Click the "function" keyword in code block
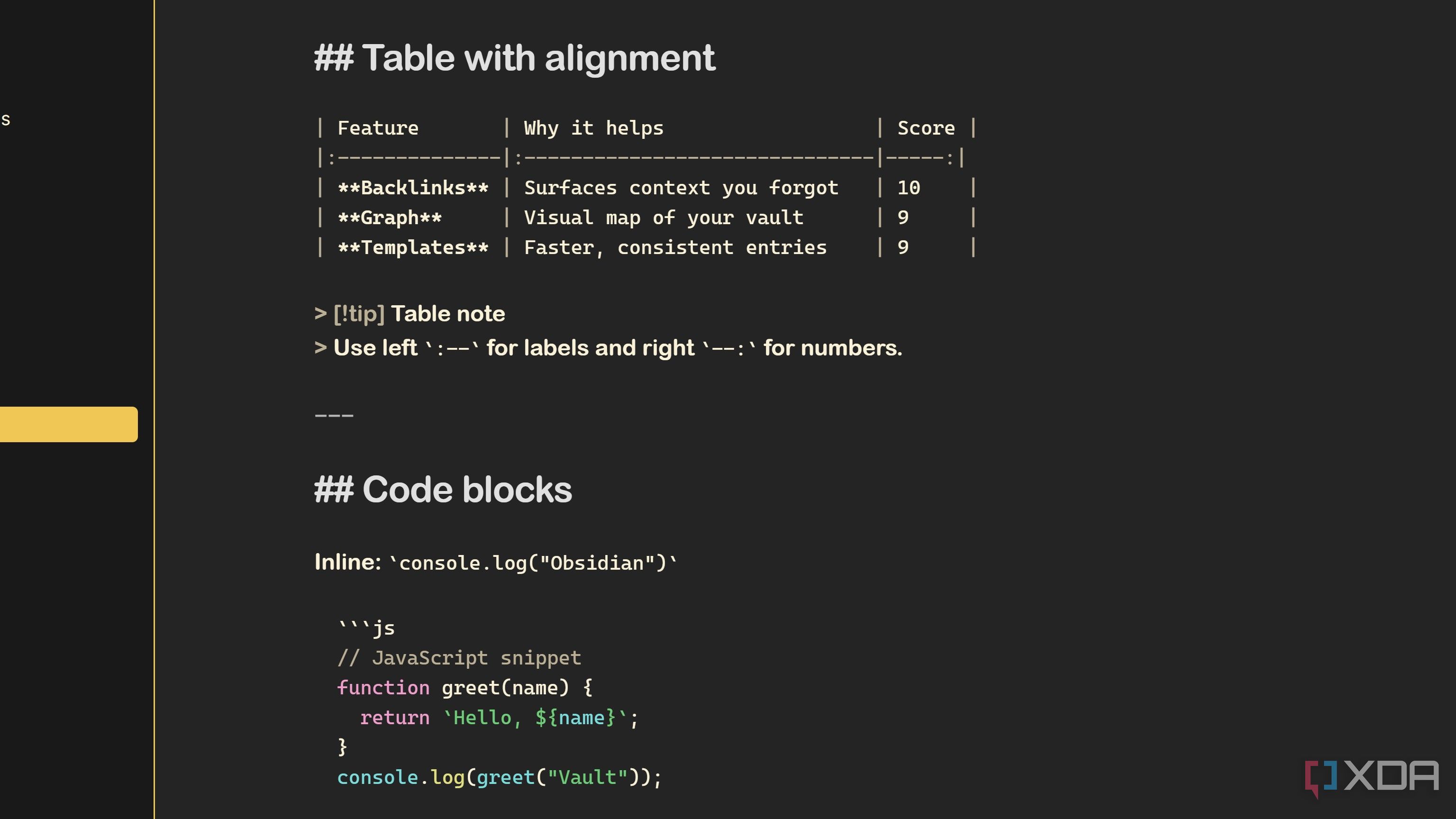1456x819 pixels. coord(383,688)
